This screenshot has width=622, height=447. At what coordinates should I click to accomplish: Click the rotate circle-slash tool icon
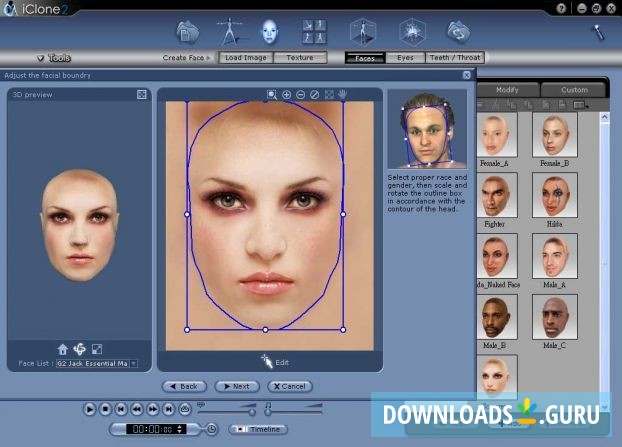pyautogui.click(x=315, y=94)
